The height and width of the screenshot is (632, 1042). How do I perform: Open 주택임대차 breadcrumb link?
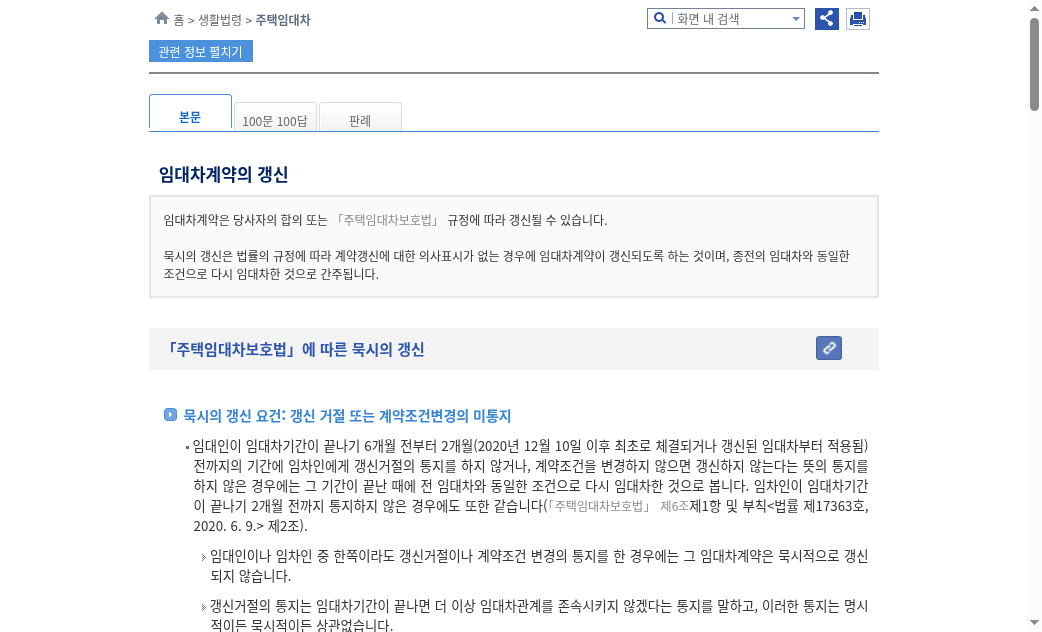tap(283, 20)
